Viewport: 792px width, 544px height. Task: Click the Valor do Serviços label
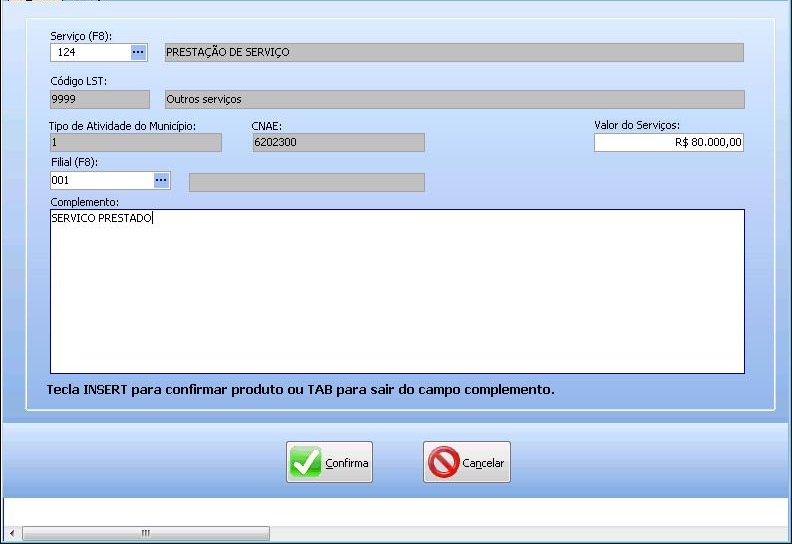click(x=637, y=125)
